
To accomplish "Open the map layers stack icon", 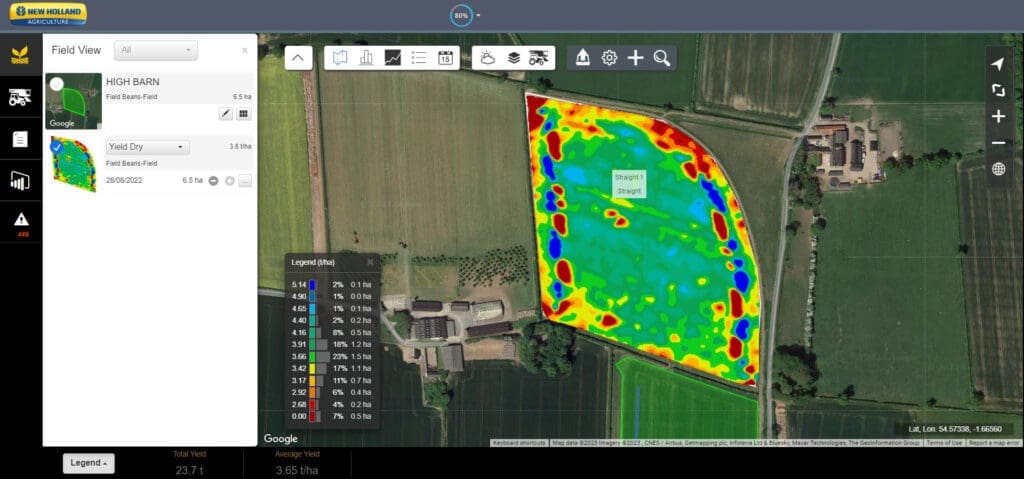I will 514,58.
